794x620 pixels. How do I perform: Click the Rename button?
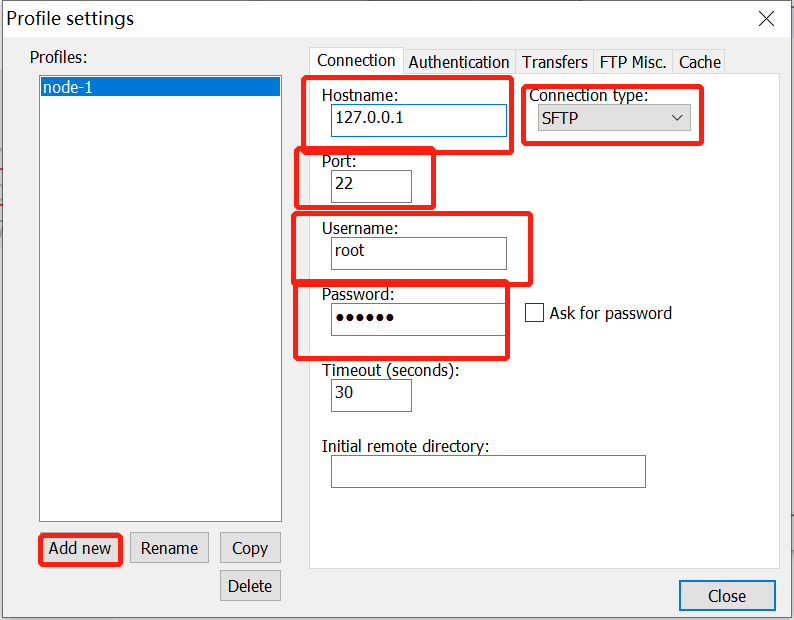[x=169, y=548]
